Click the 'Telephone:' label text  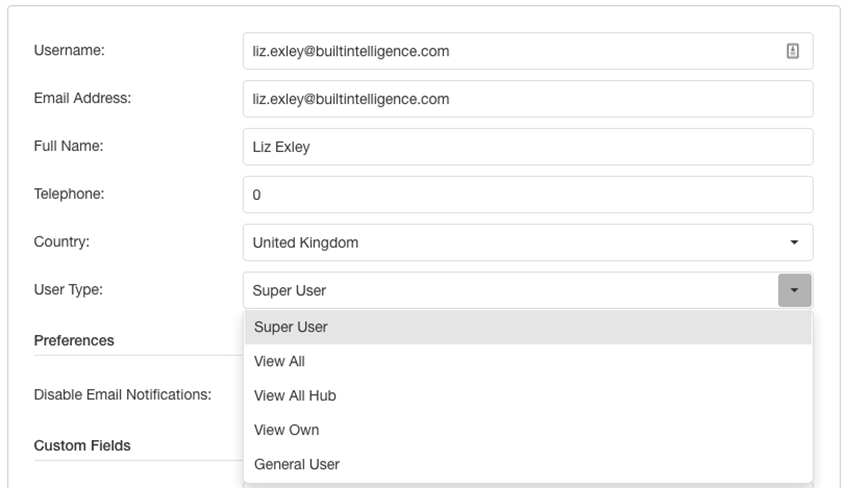[x=69, y=194]
